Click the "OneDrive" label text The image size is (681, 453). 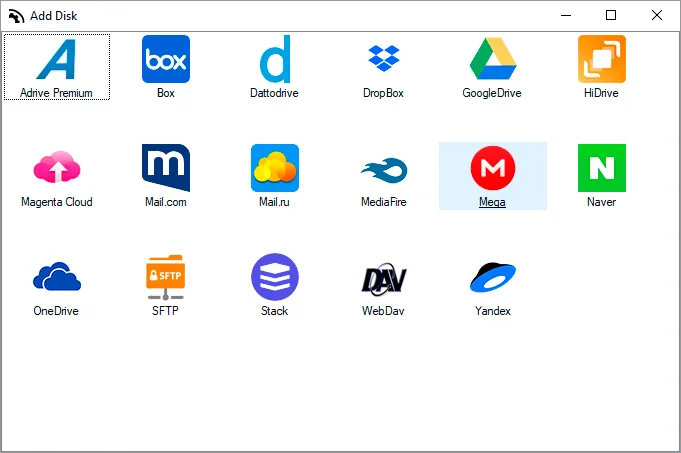(x=56, y=311)
